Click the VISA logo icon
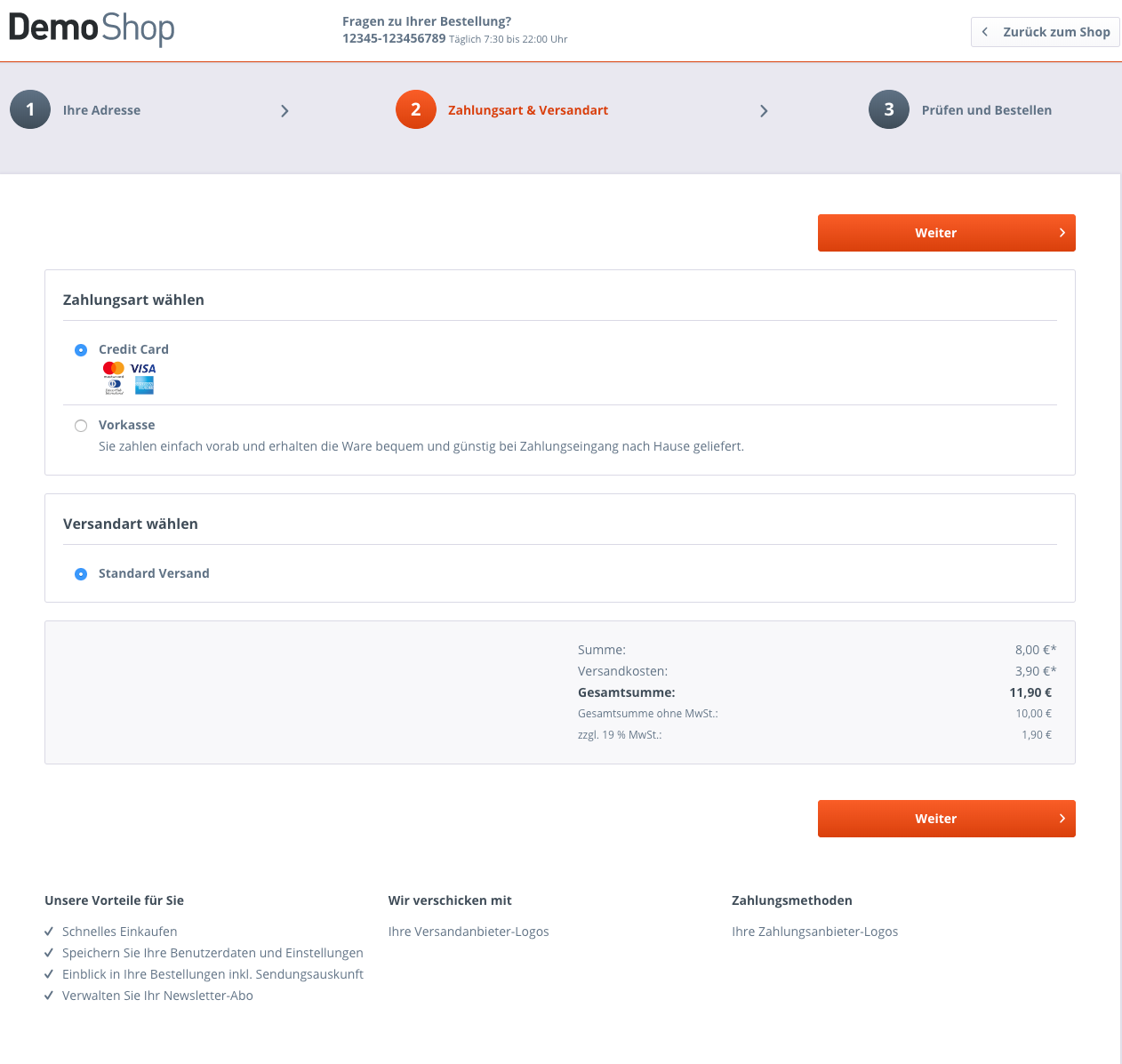 [x=143, y=369]
